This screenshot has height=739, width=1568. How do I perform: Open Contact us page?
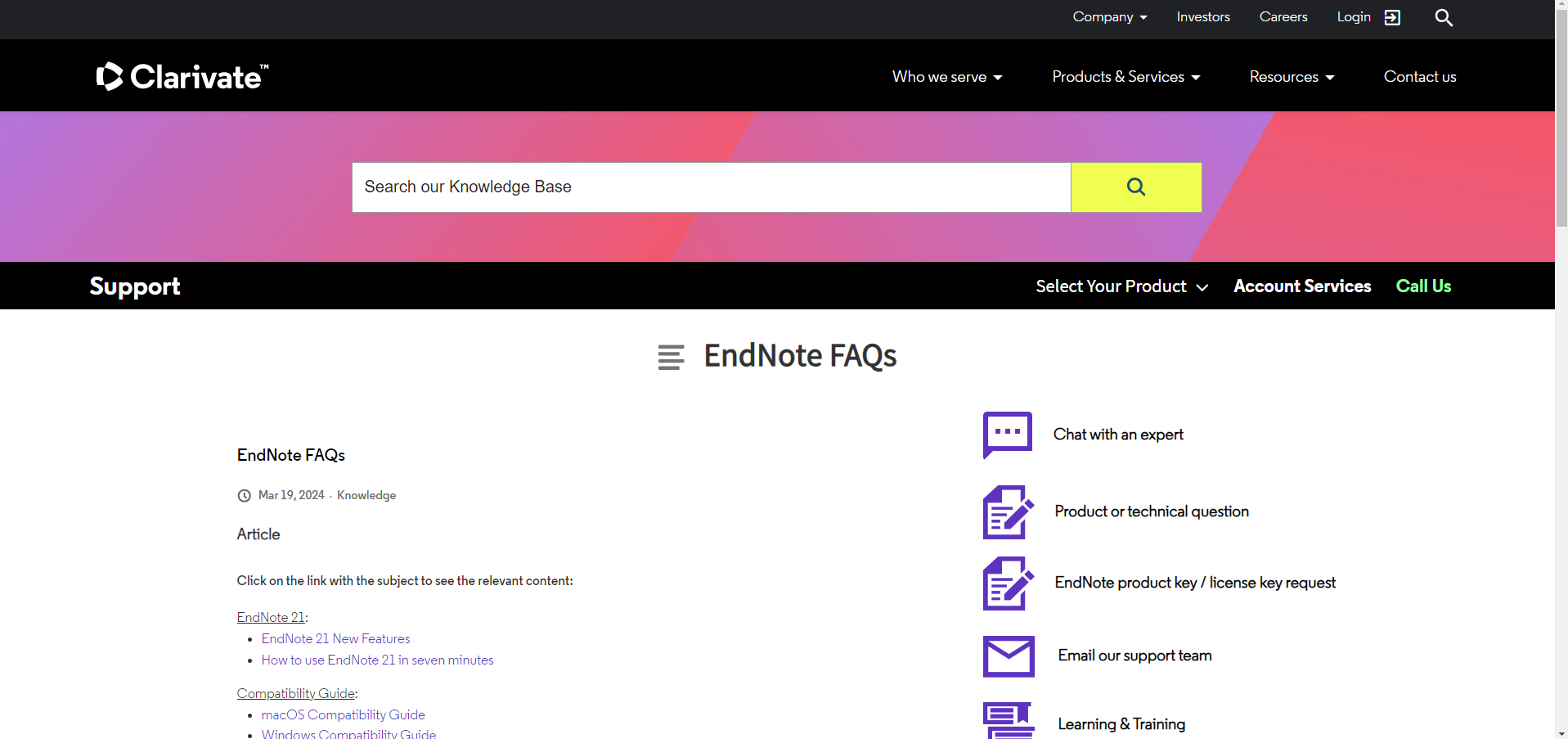pyautogui.click(x=1420, y=77)
